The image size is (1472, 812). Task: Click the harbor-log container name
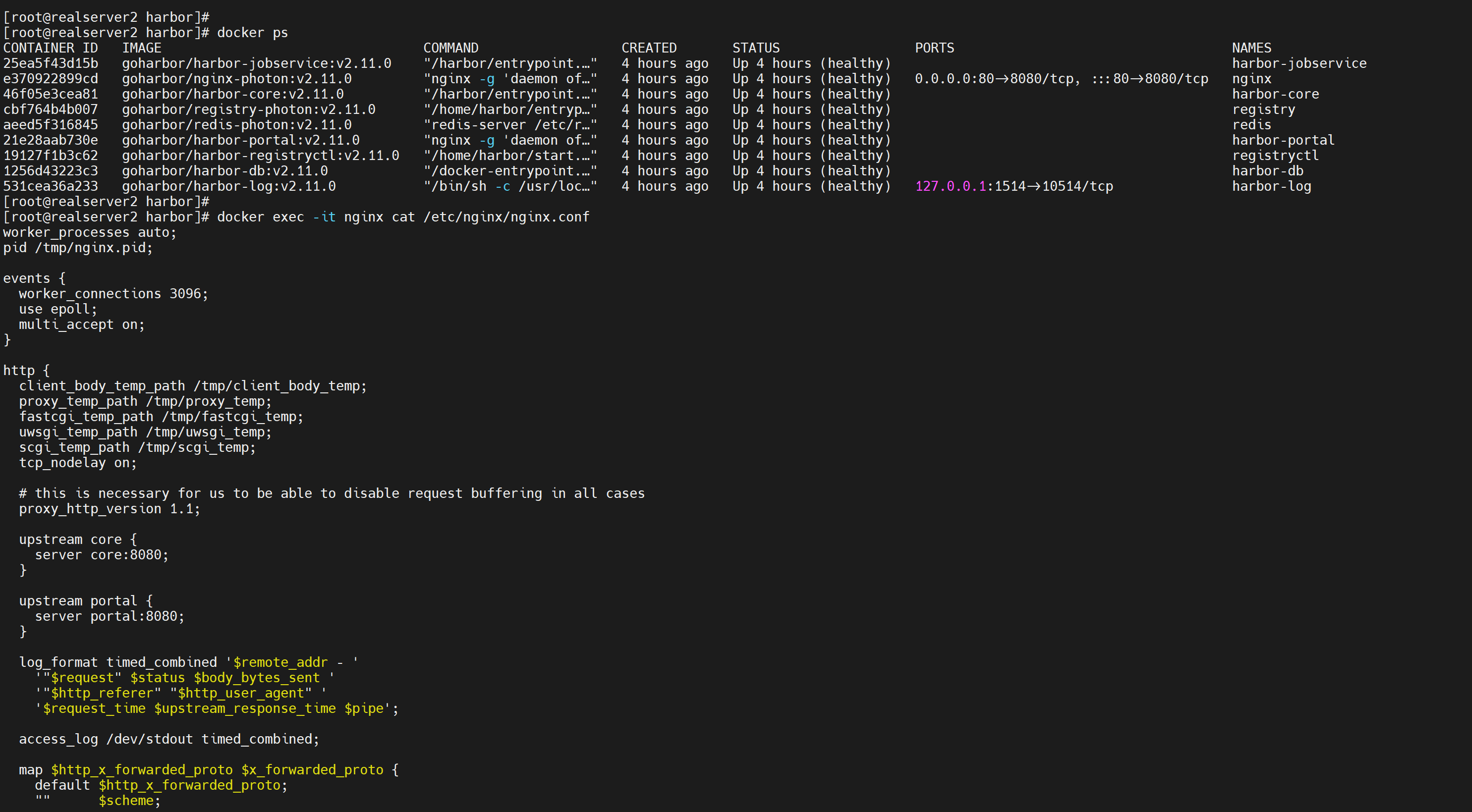tap(1271, 186)
